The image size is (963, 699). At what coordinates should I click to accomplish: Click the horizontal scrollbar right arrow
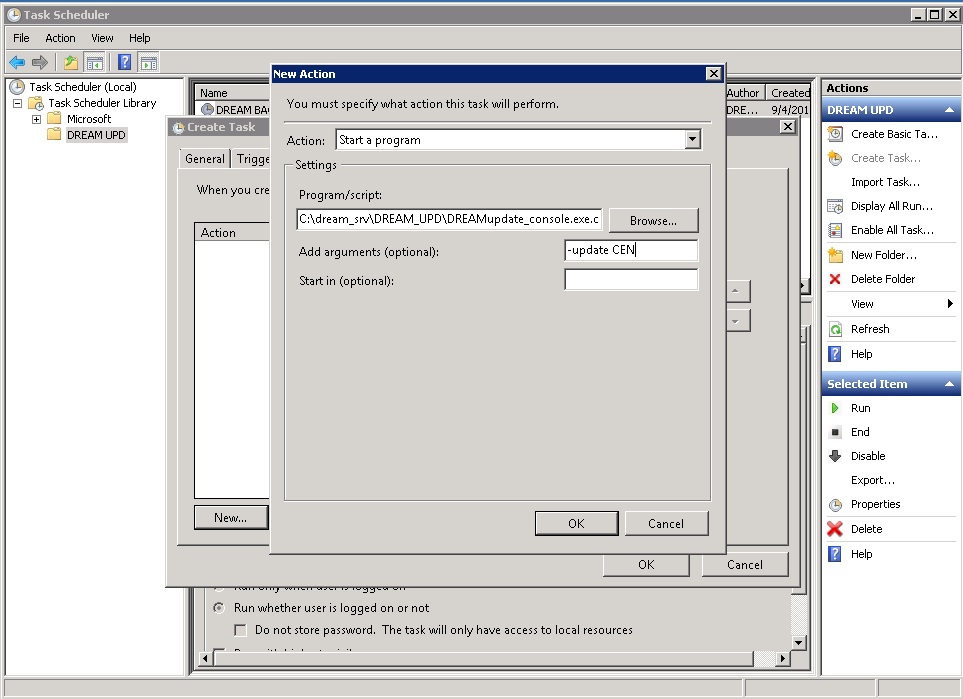tap(782, 658)
